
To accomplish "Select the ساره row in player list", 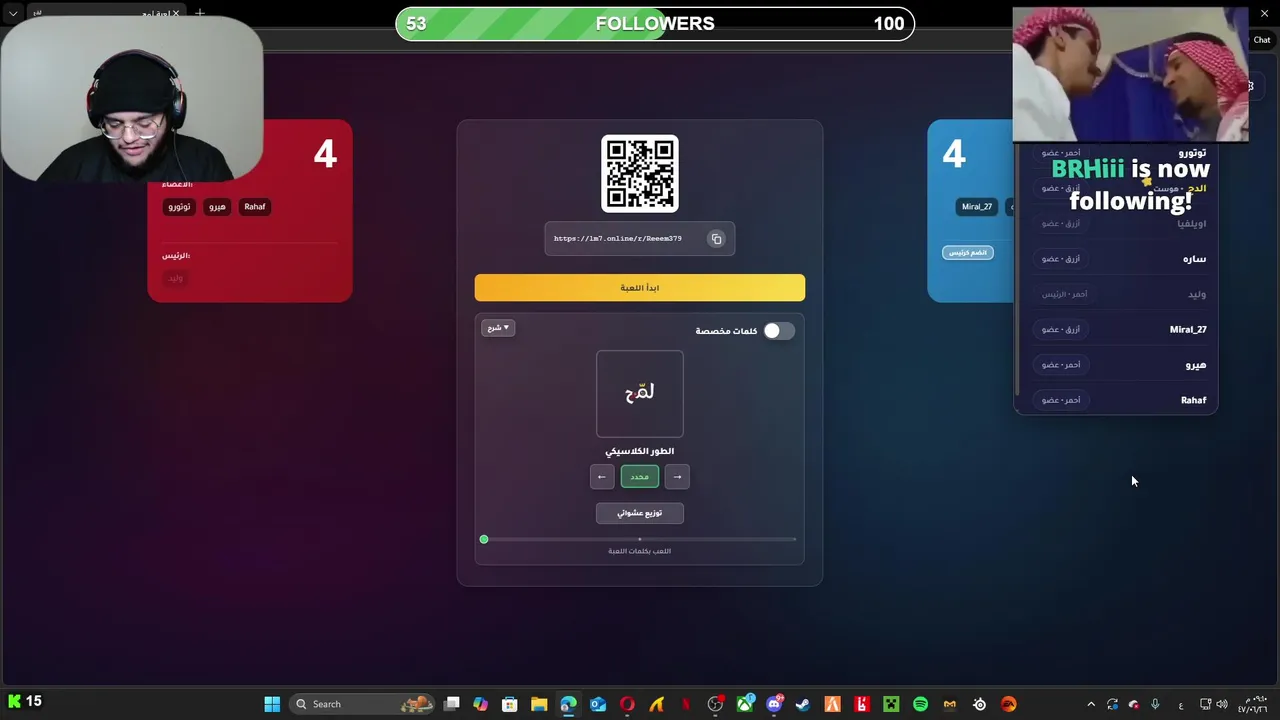I will pos(1118,259).
